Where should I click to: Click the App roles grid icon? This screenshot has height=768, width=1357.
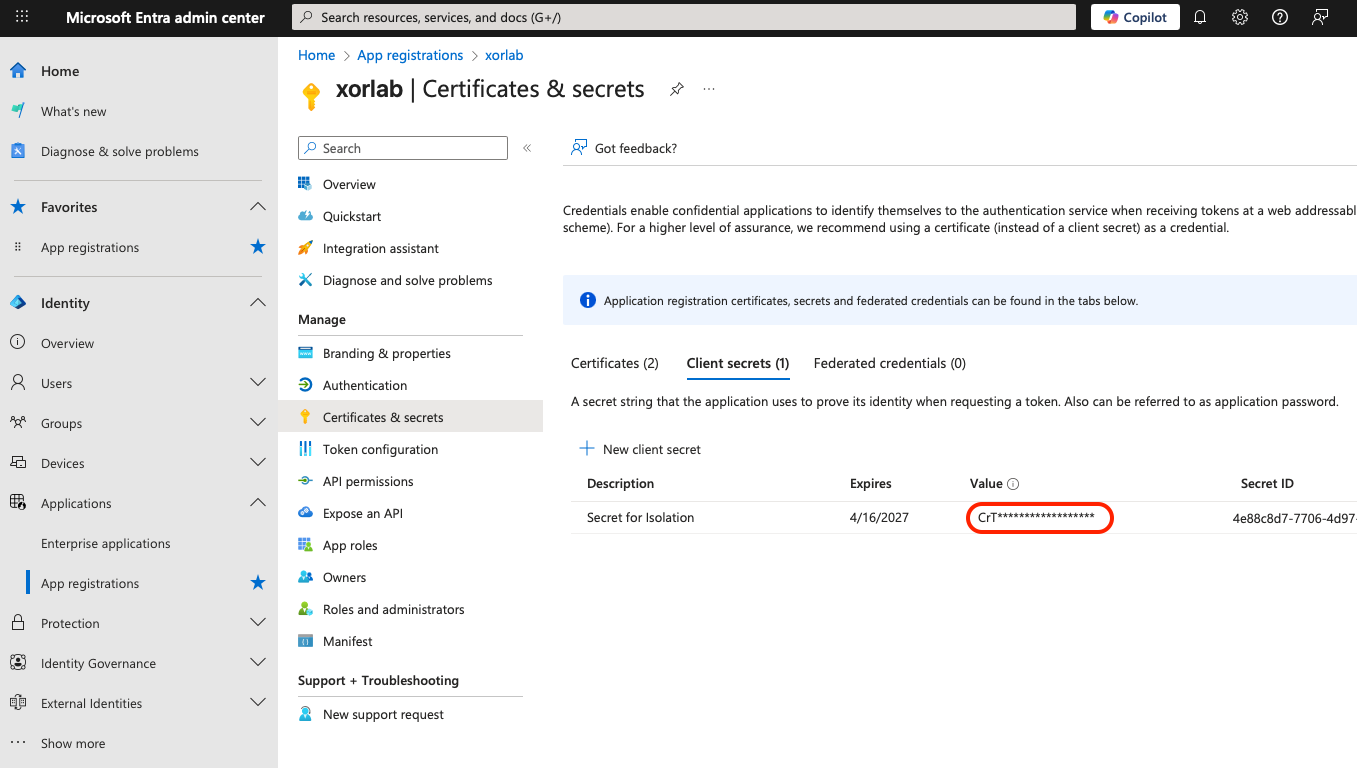coord(306,545)
